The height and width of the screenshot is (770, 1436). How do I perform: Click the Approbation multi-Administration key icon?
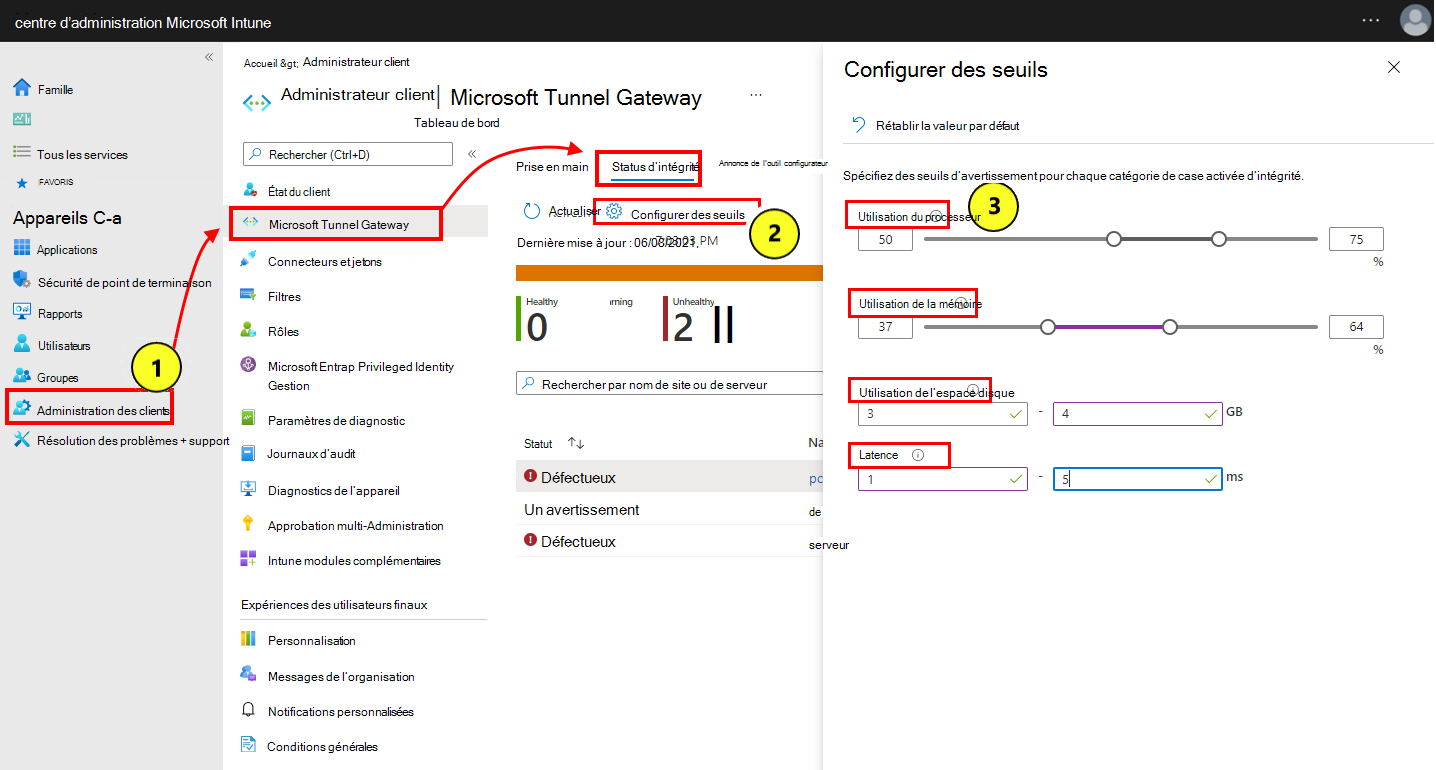click(249, 524)
